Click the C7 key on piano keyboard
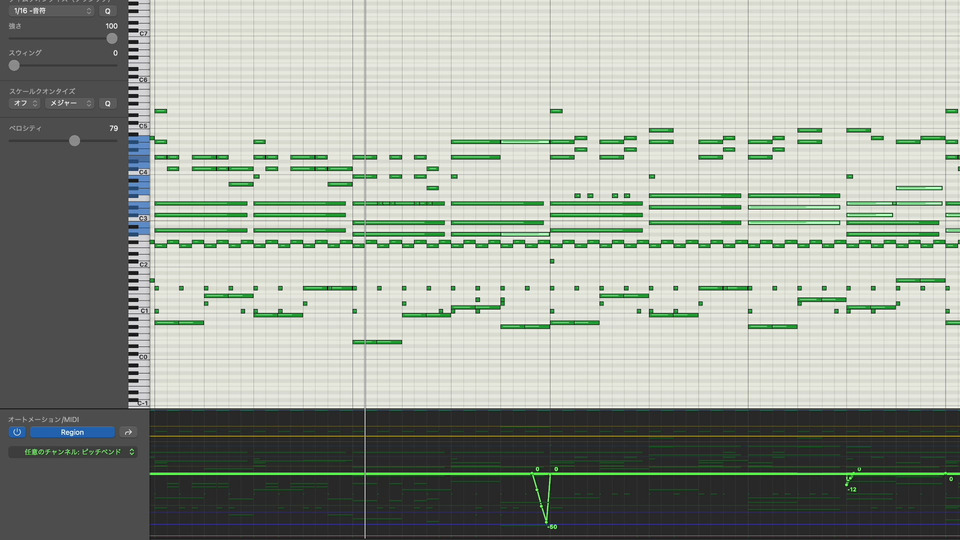 click(x=140, y=34)
